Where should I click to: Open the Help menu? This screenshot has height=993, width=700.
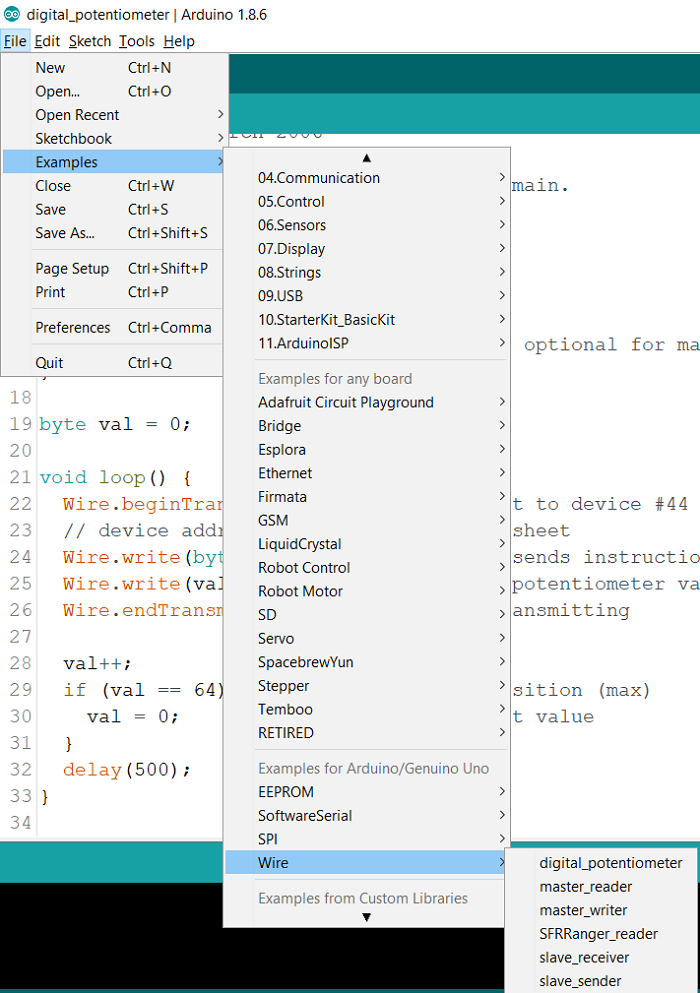(x=179, y=41)
